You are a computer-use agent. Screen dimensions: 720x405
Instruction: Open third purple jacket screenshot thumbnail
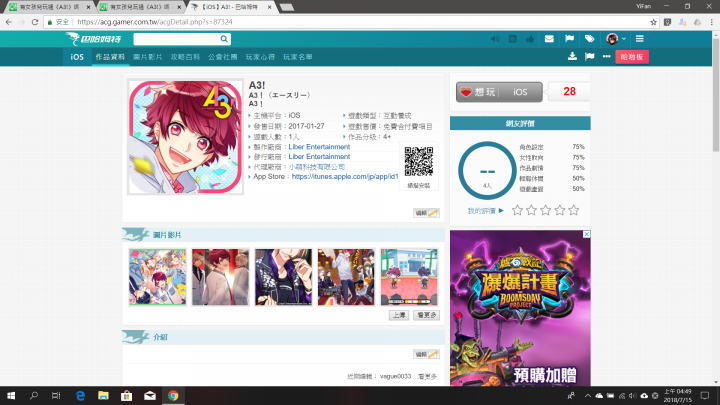click(x=283, y=277)
